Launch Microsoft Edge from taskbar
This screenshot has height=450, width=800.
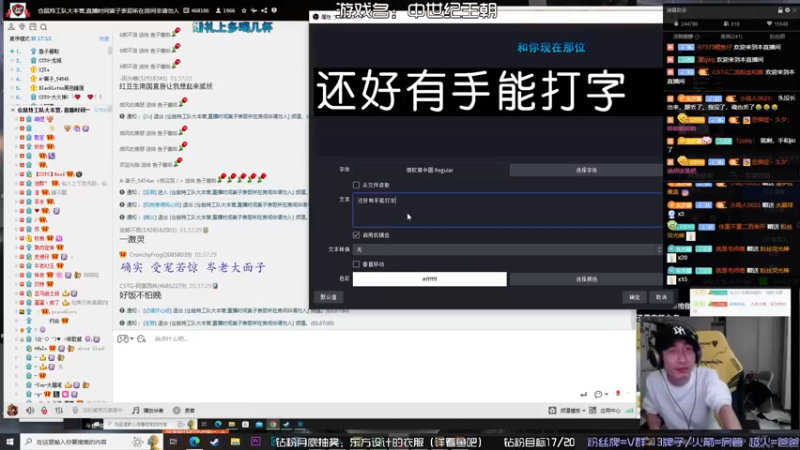[x=194, y=441]
